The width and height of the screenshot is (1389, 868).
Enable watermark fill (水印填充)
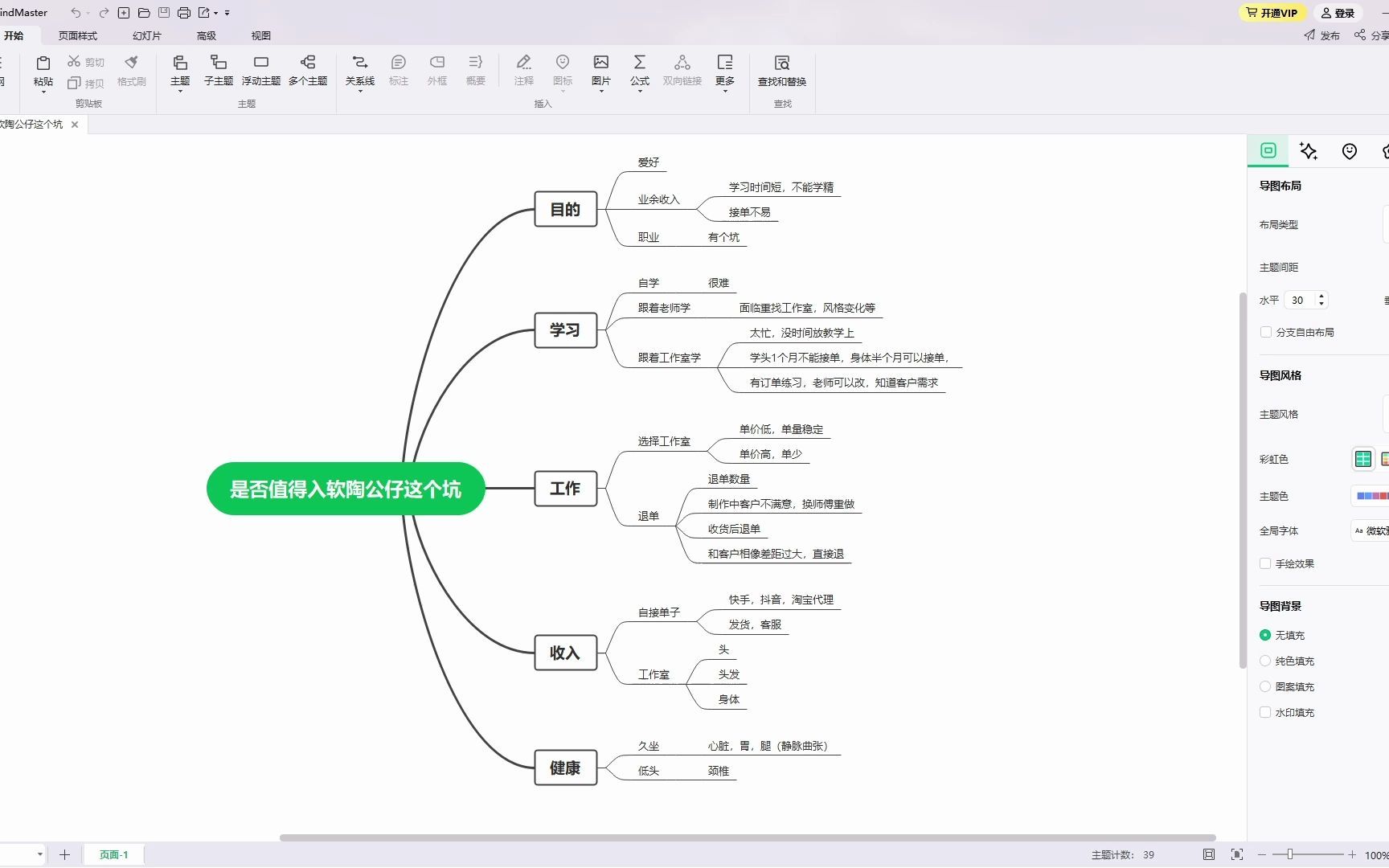pos(1265,712)
